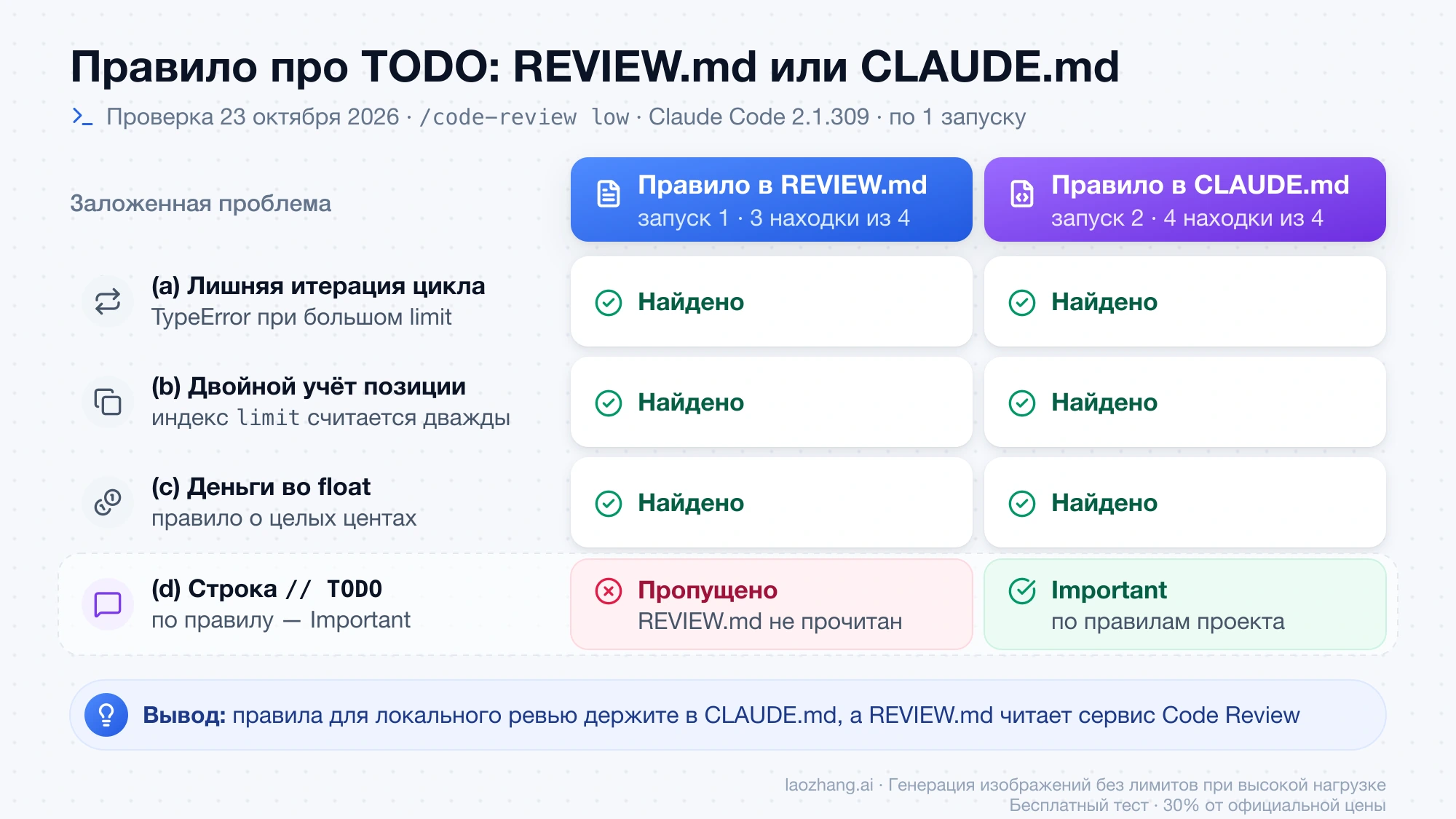Click the 'Заложенная проблема' column label
Viewport: 1456px width, 819px height.
(201, 204)
